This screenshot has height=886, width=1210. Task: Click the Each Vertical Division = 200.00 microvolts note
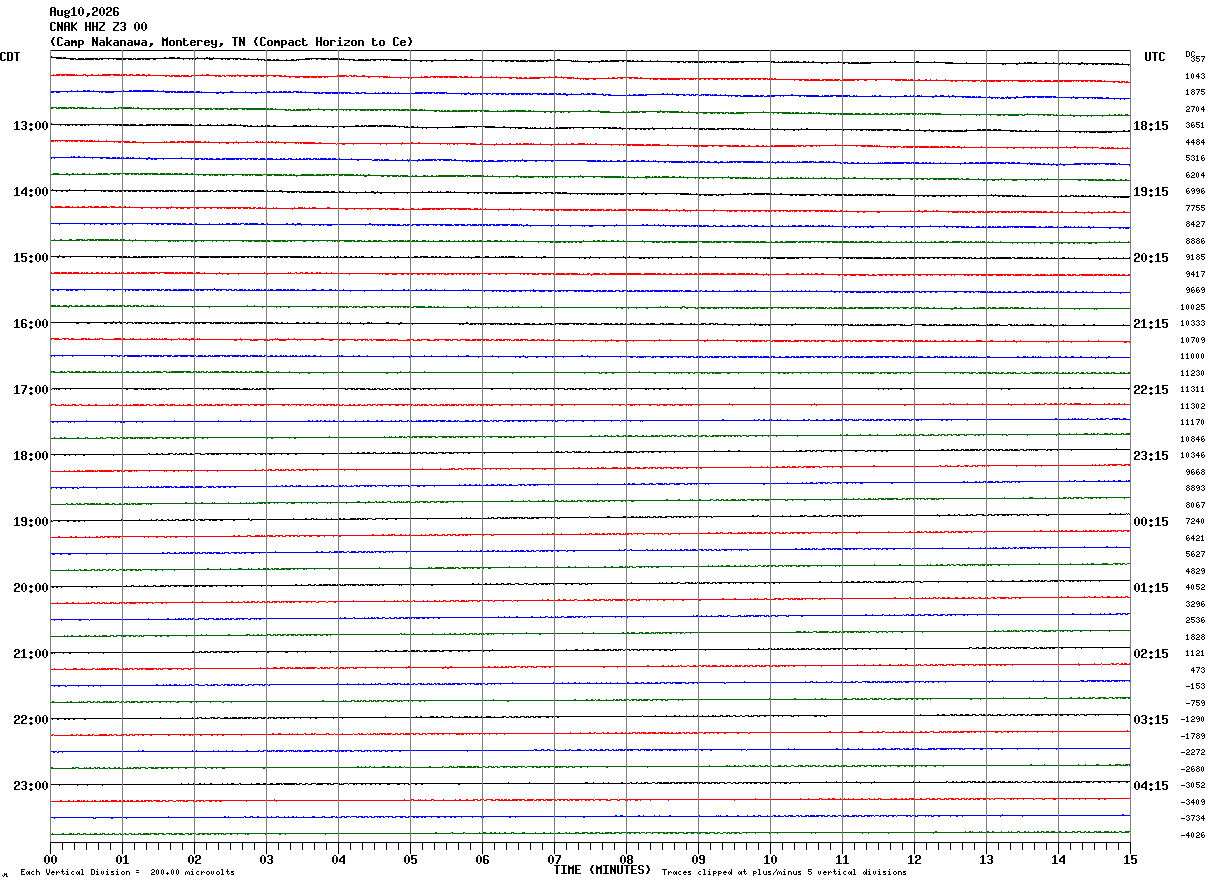tap(127, 873)
